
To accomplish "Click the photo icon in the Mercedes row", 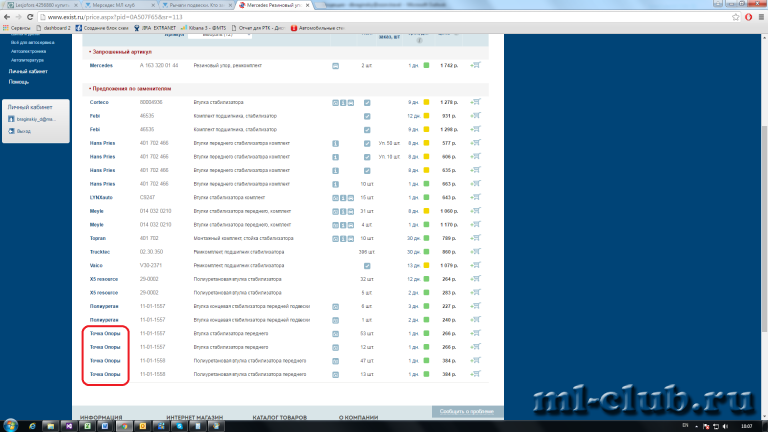I will (336, 65).
